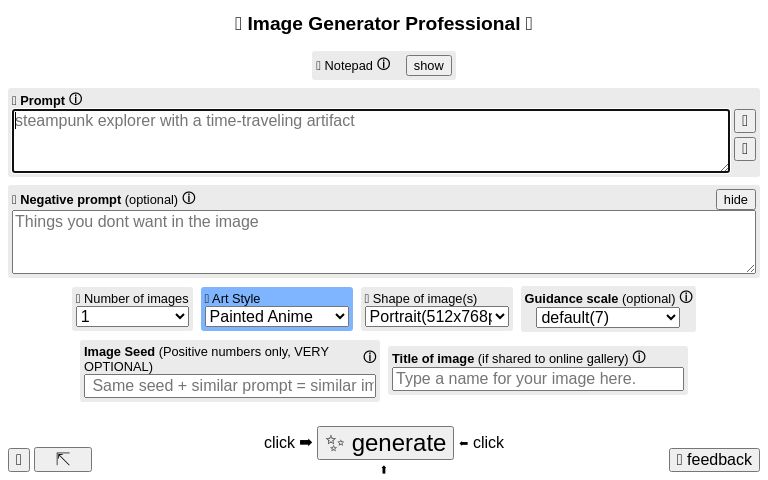Hide the Negative prompt section
768x480 pixels.
pyautogui.click(x=735, y=199)
